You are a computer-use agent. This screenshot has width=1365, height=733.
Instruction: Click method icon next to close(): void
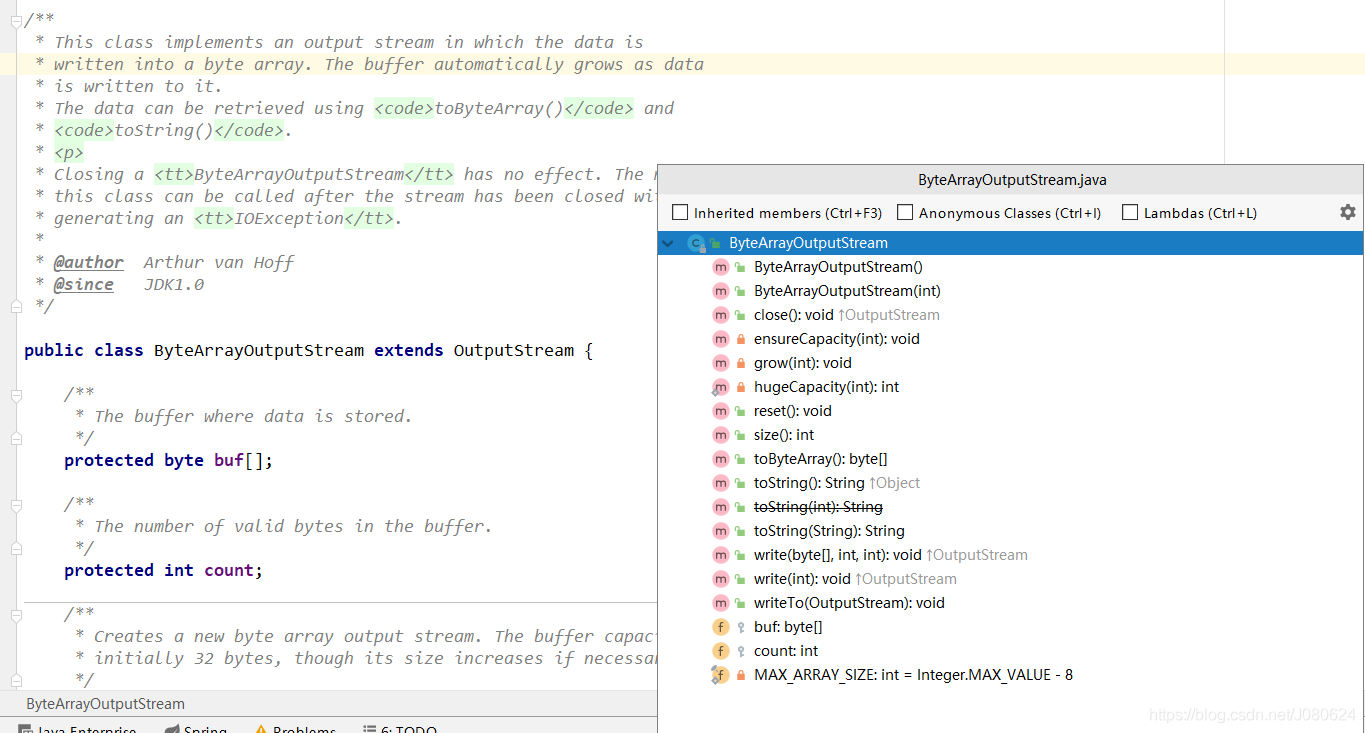pos(720,315)
